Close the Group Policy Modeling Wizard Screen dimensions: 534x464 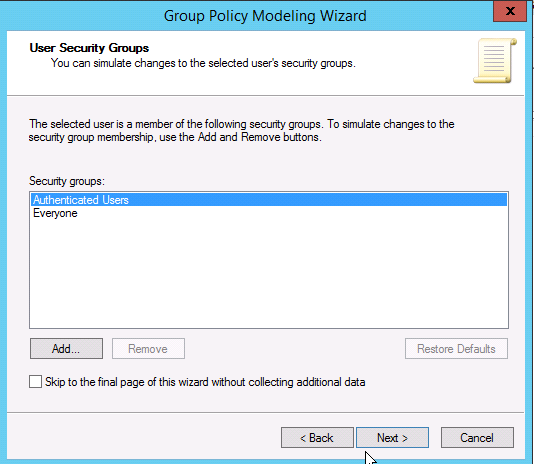coord(510,11)
